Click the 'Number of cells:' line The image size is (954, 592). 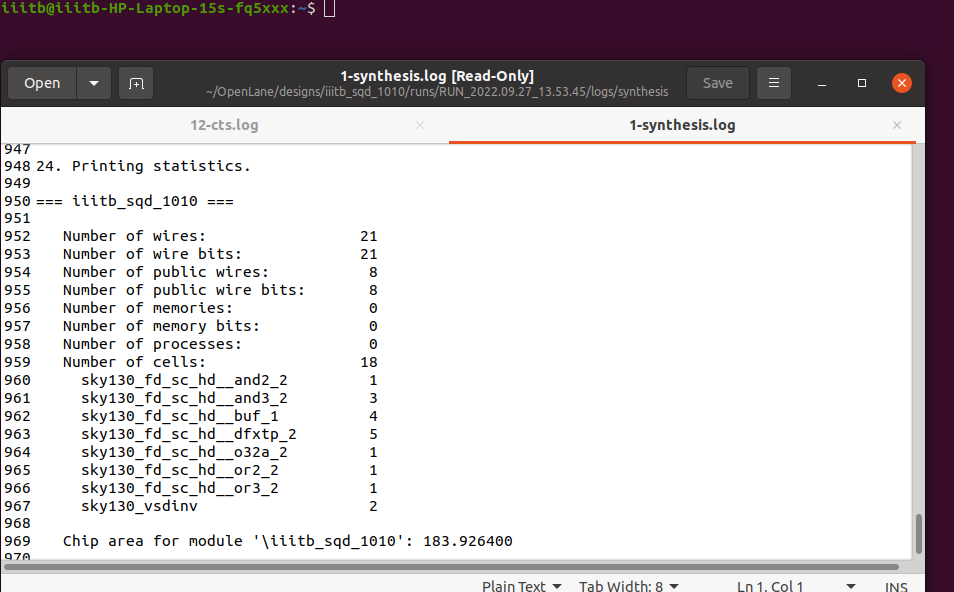click(x=220, y=362)
